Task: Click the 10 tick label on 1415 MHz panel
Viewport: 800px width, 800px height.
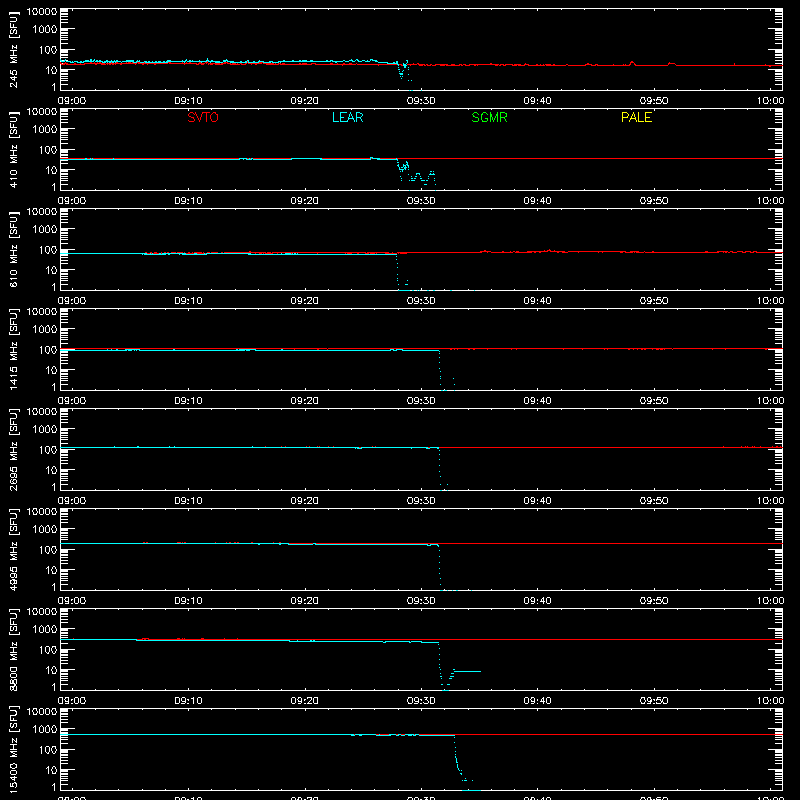Action: click(x=51, y=370)
